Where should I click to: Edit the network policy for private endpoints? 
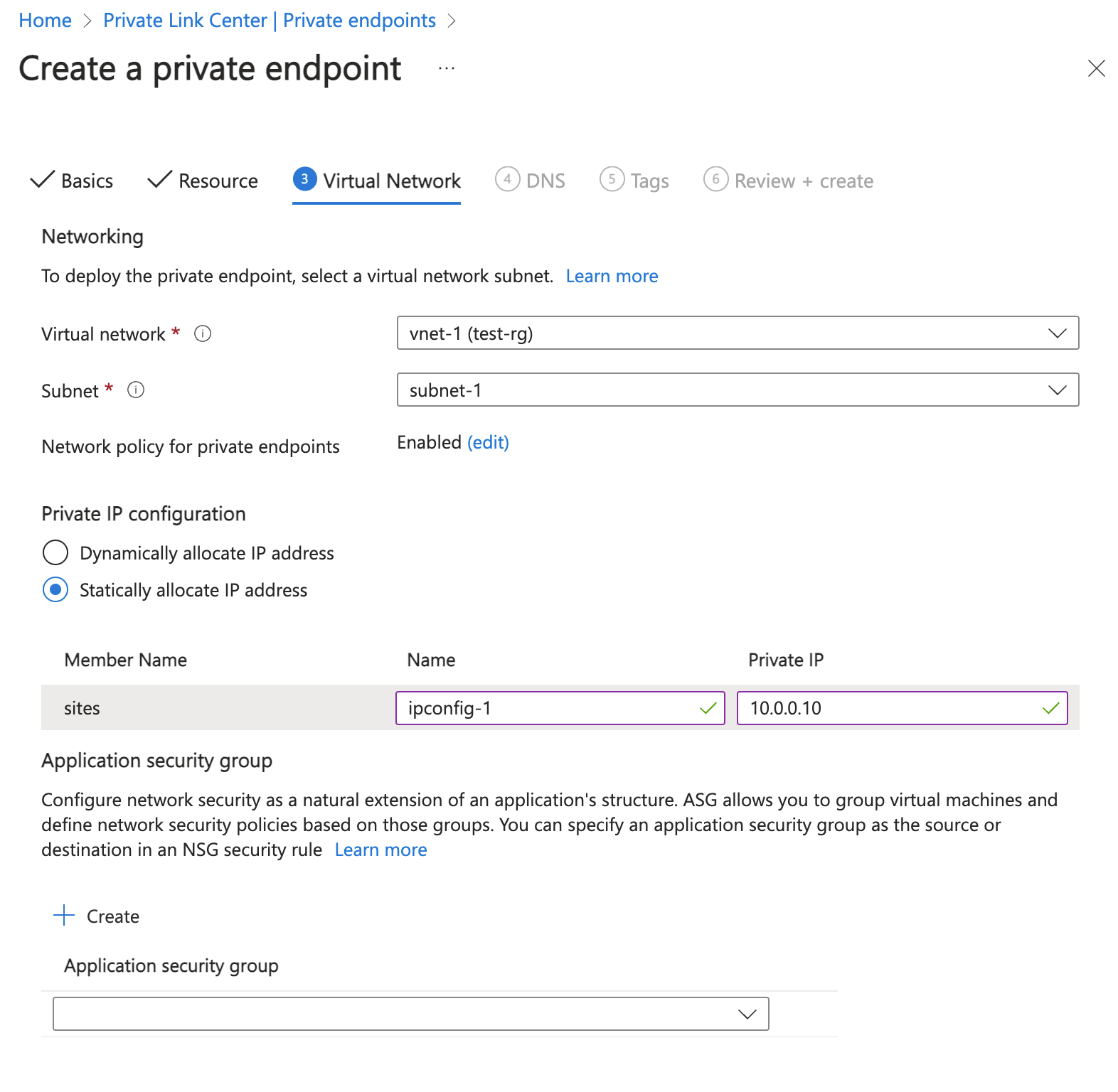pyautogui.click(x=488, y=442)
